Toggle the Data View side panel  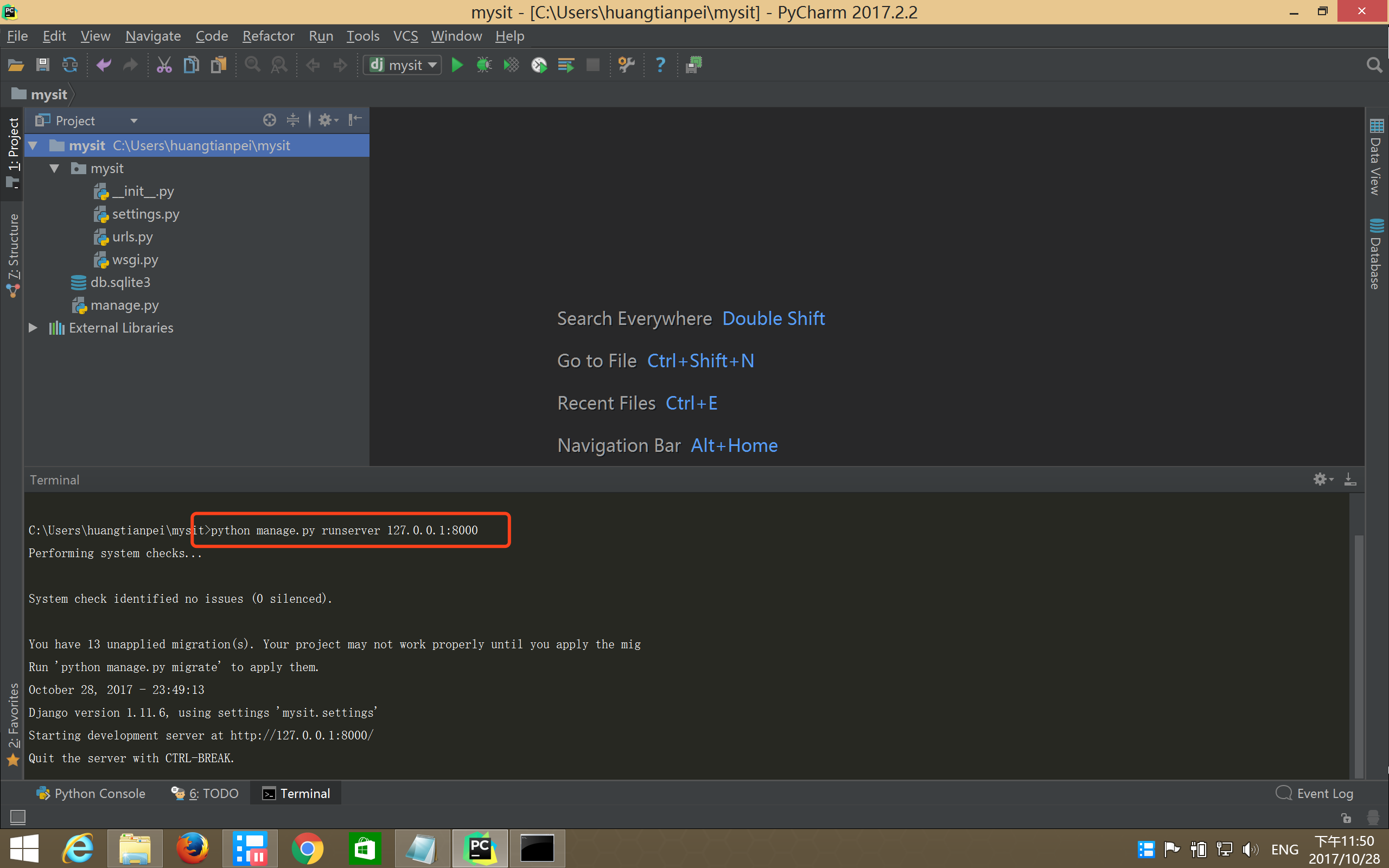click(1376, 157)
